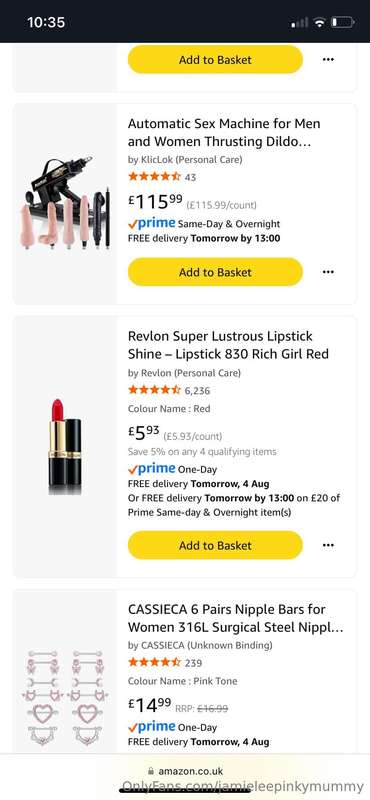Tap the Wi-Fi status icon

[319, 22]
